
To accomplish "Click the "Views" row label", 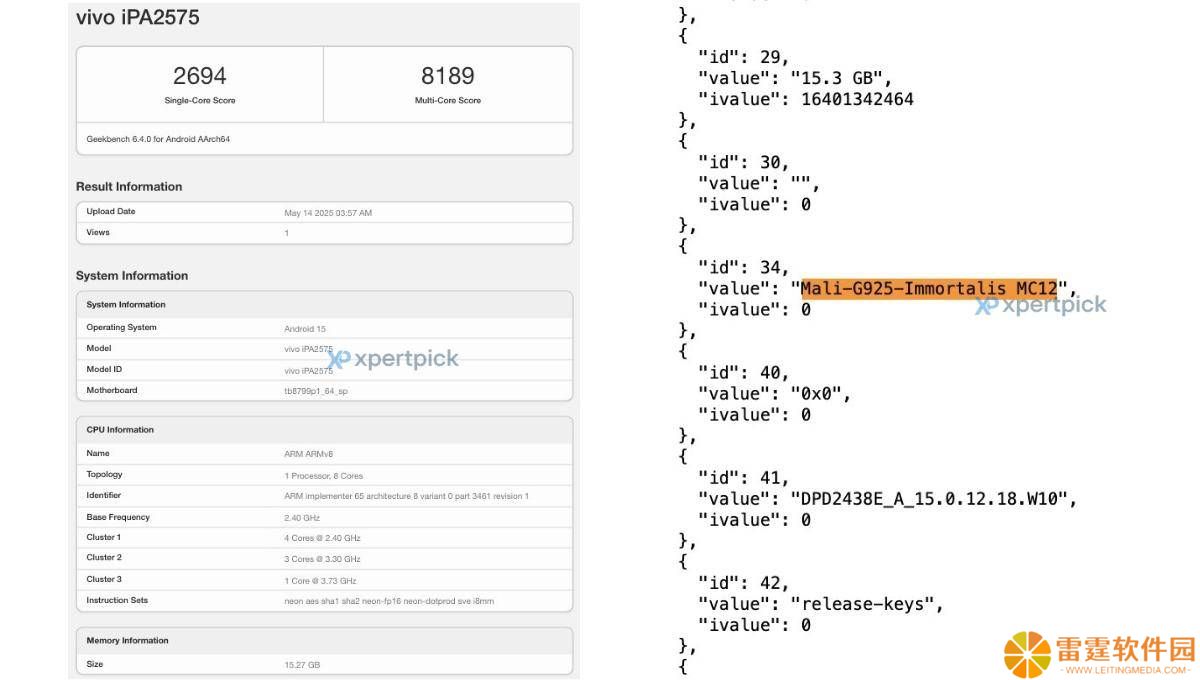I will pos(98,233).
